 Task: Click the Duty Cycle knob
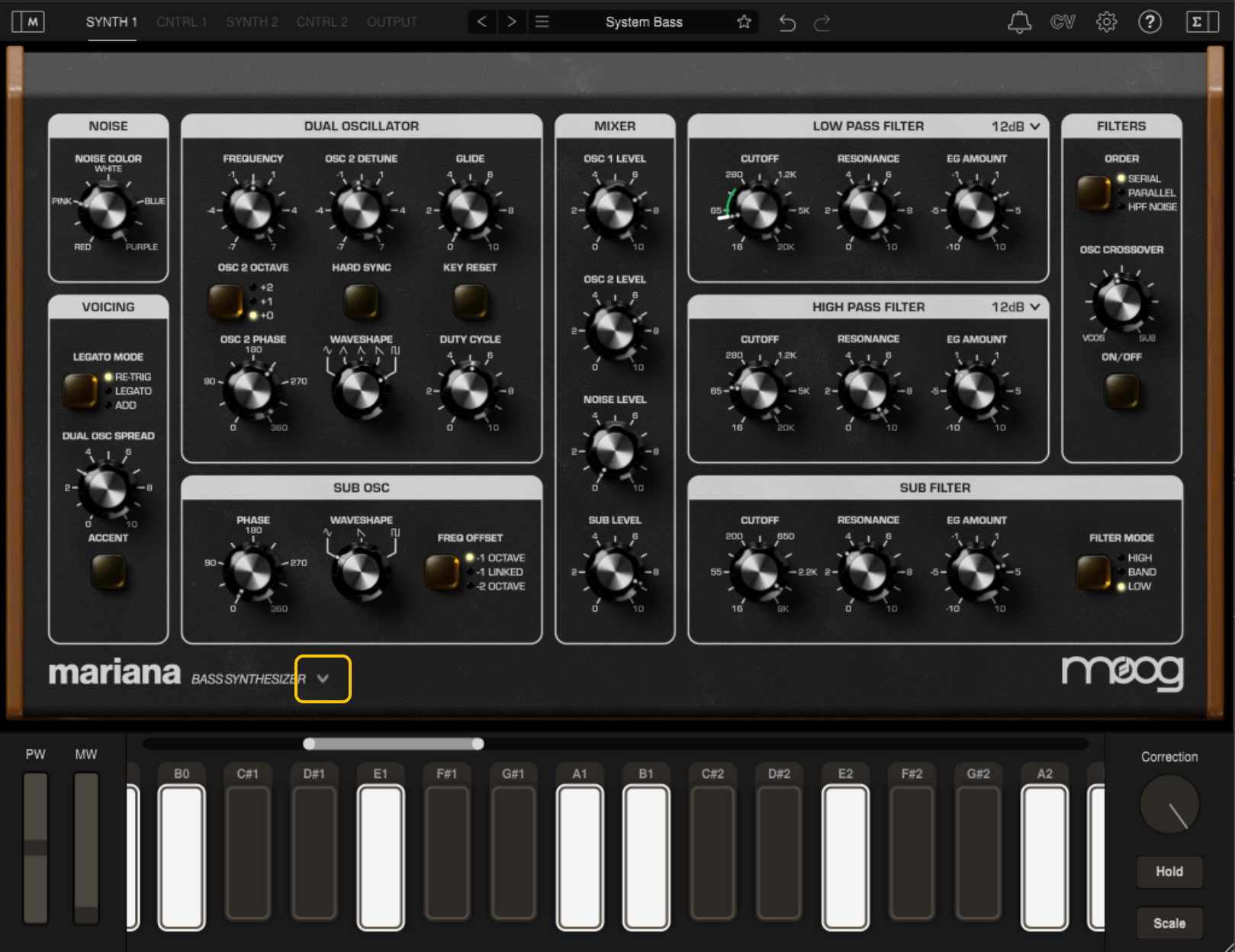[469, 391]
